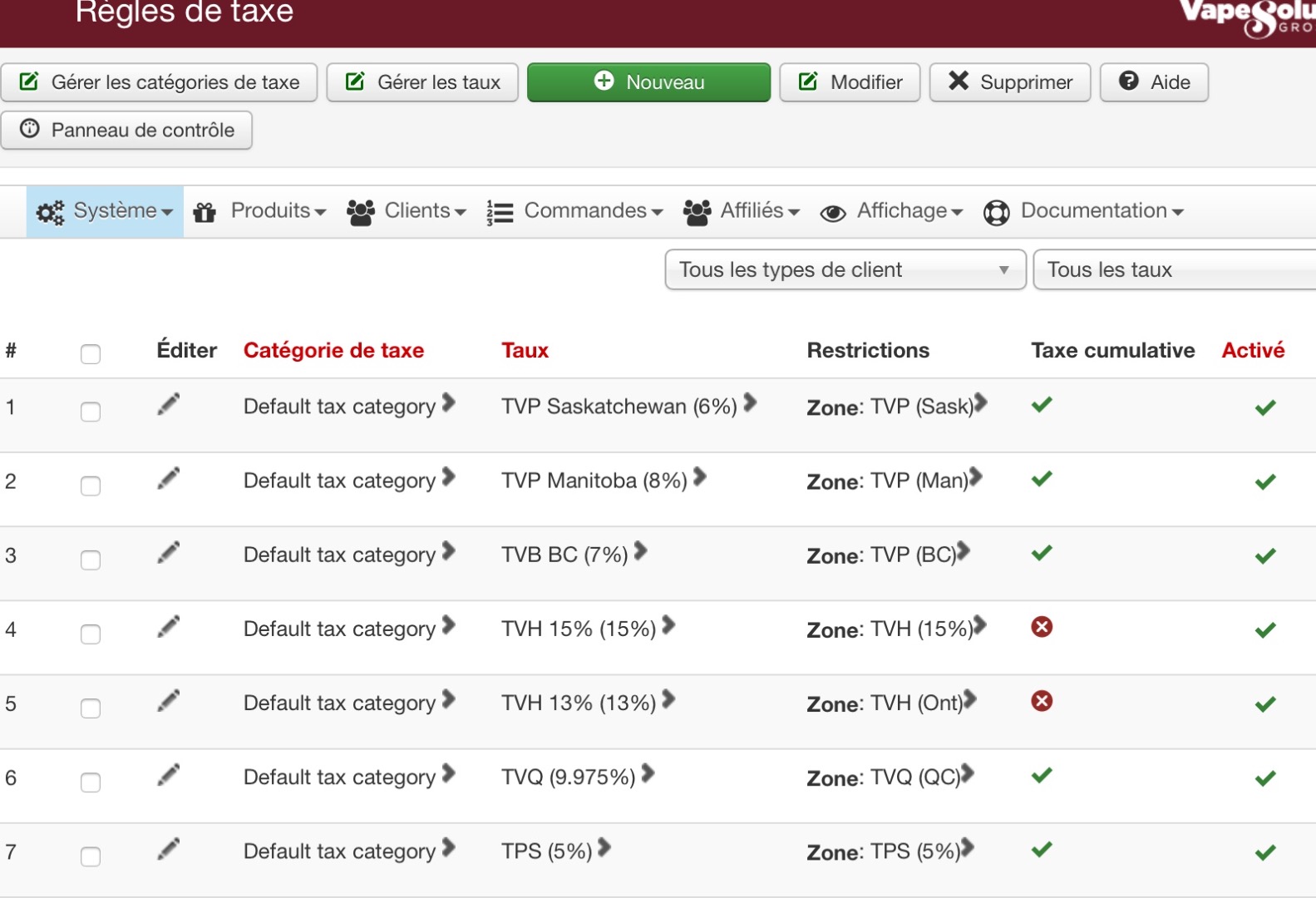
Task: Sort by the Catégorie de taxe column header
Action: (x=333, y=351)
